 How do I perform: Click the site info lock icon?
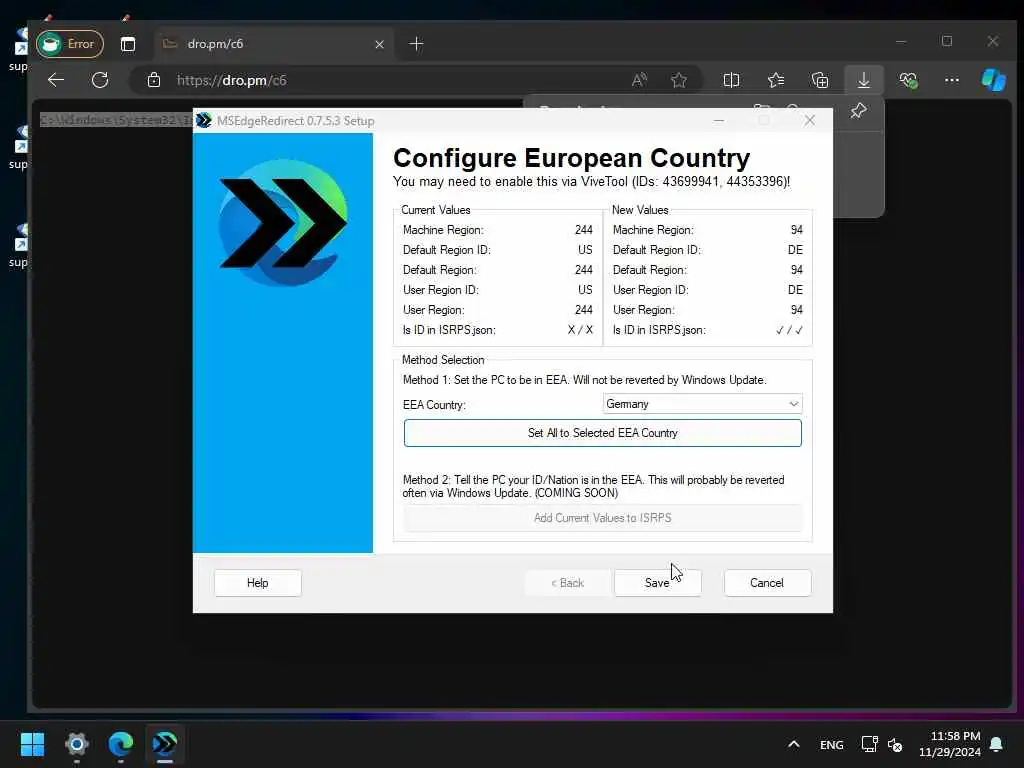153,80
